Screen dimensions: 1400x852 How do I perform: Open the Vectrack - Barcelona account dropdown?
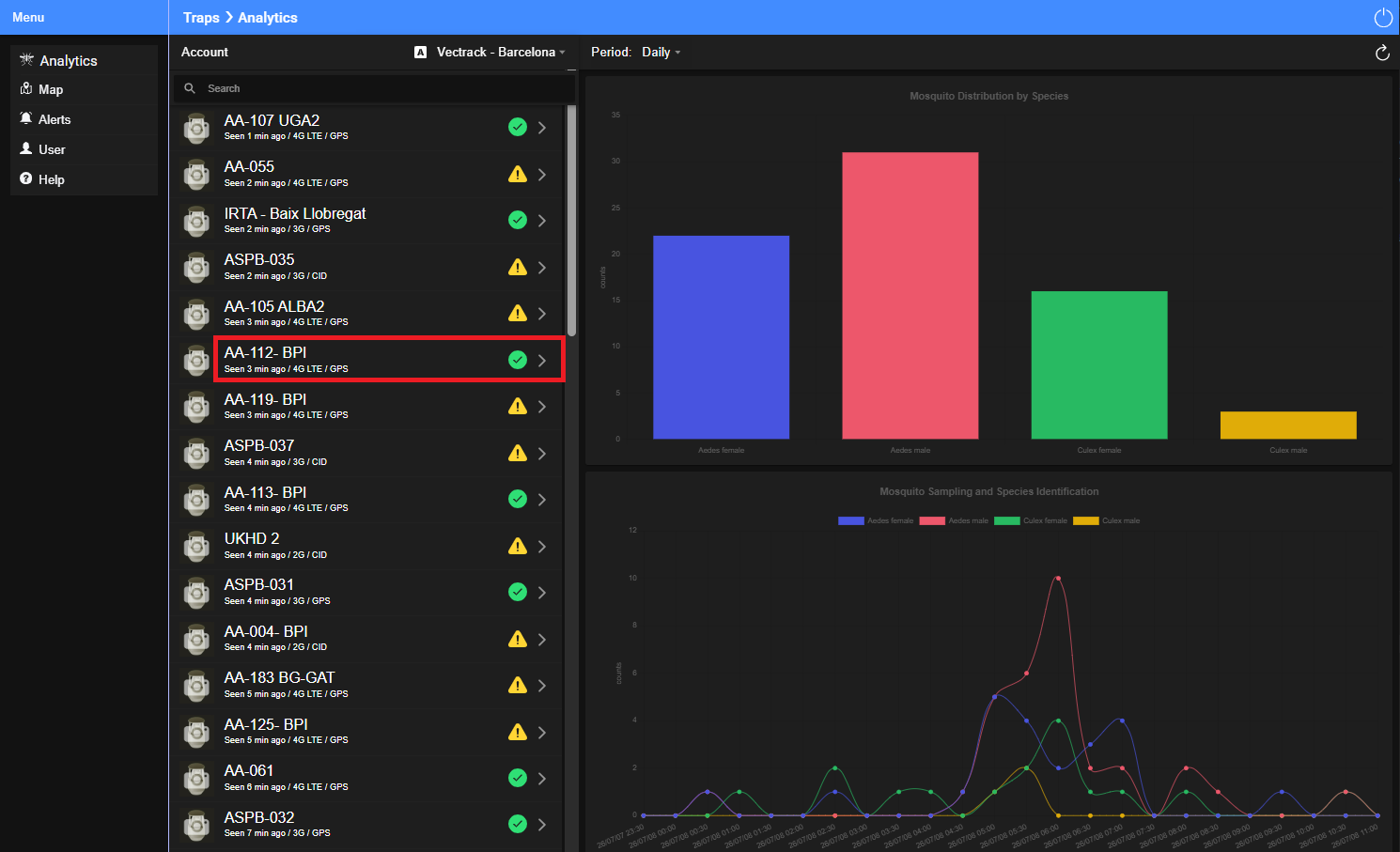tap(490, 53)
